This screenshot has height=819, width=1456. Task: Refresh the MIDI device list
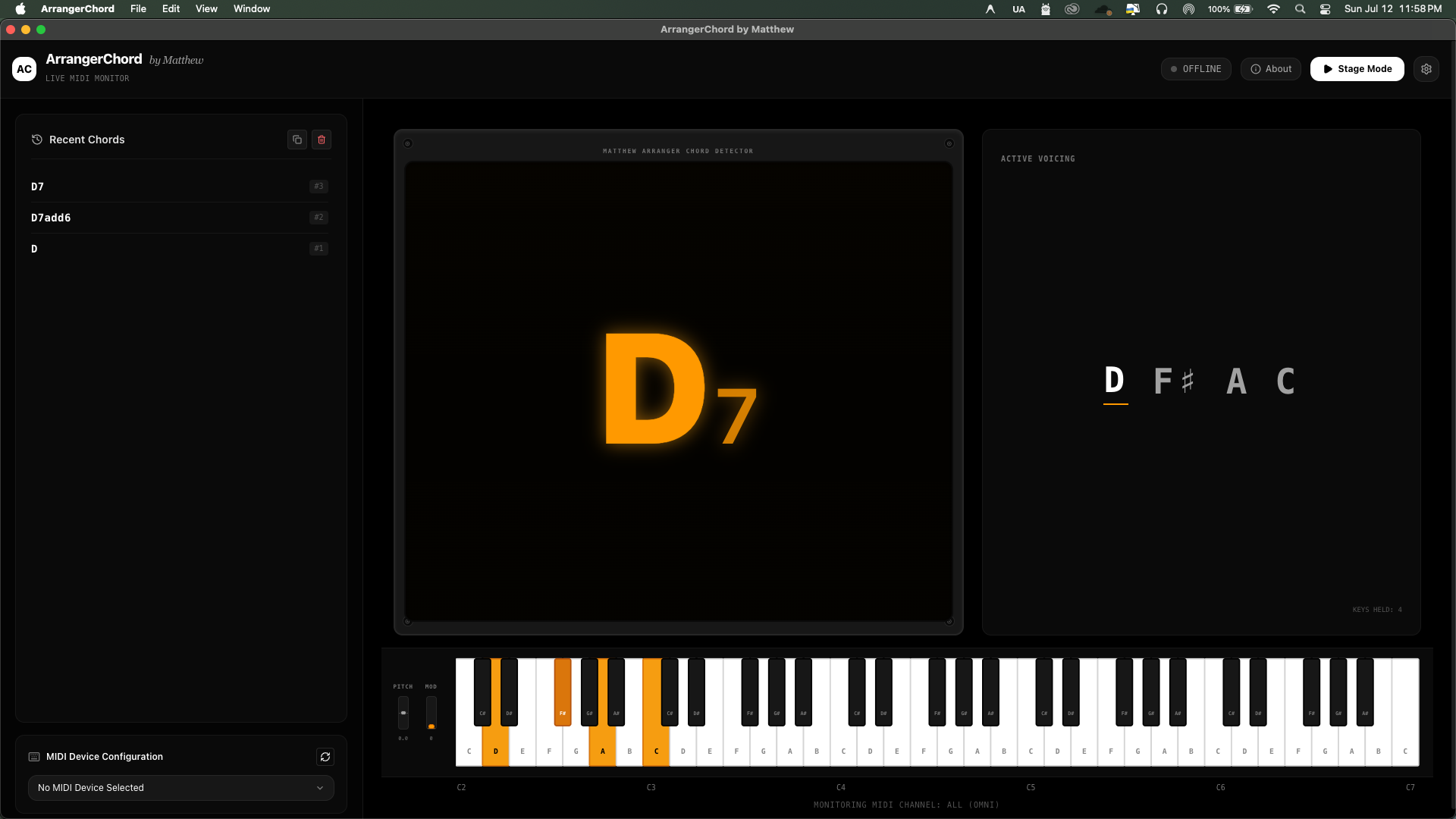click(x=325, y=757)
